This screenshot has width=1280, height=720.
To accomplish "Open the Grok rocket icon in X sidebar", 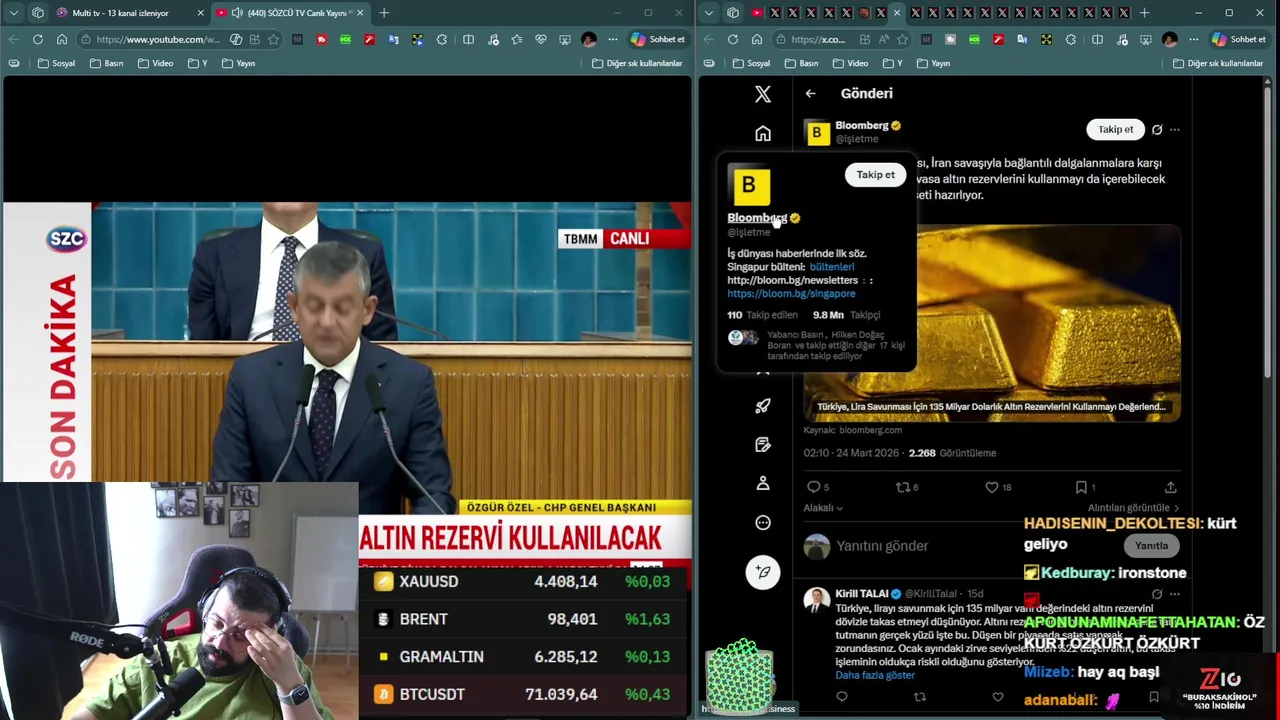I will coord(763,406).
